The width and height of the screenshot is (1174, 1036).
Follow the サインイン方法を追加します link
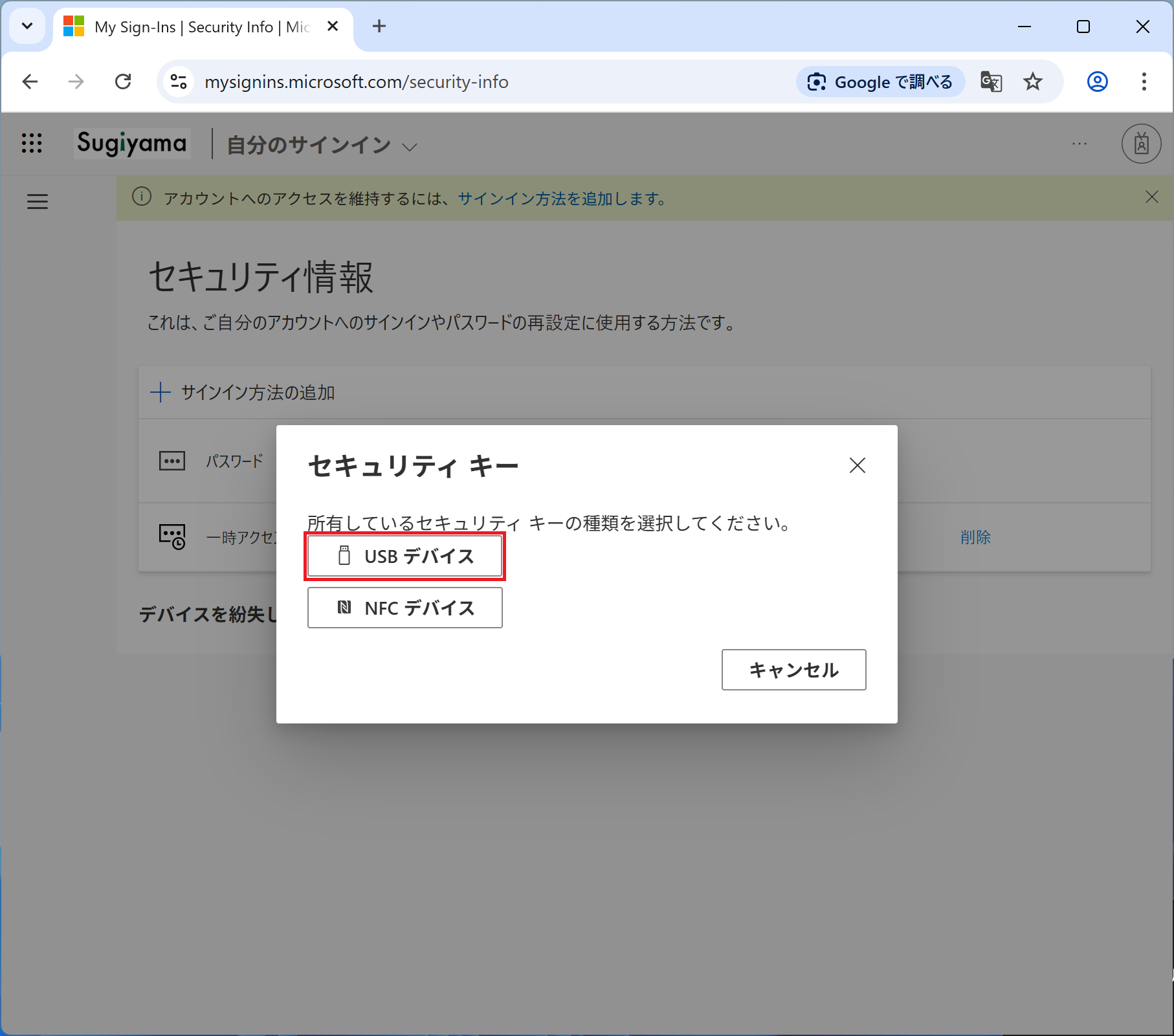click(562, 199)
